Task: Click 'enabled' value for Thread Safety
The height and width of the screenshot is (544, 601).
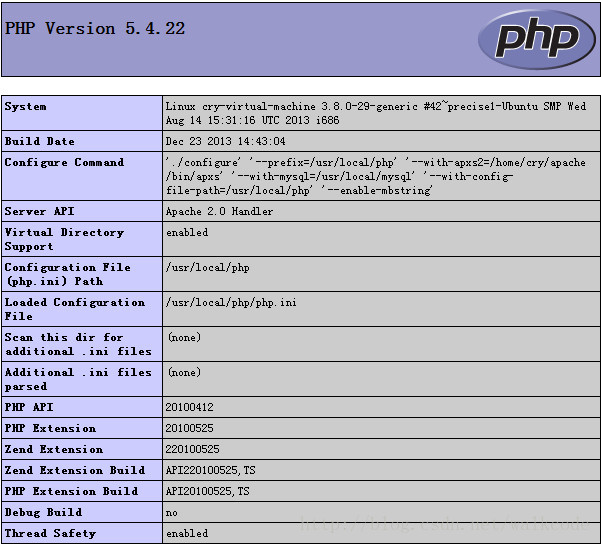Action: point(187,533)
